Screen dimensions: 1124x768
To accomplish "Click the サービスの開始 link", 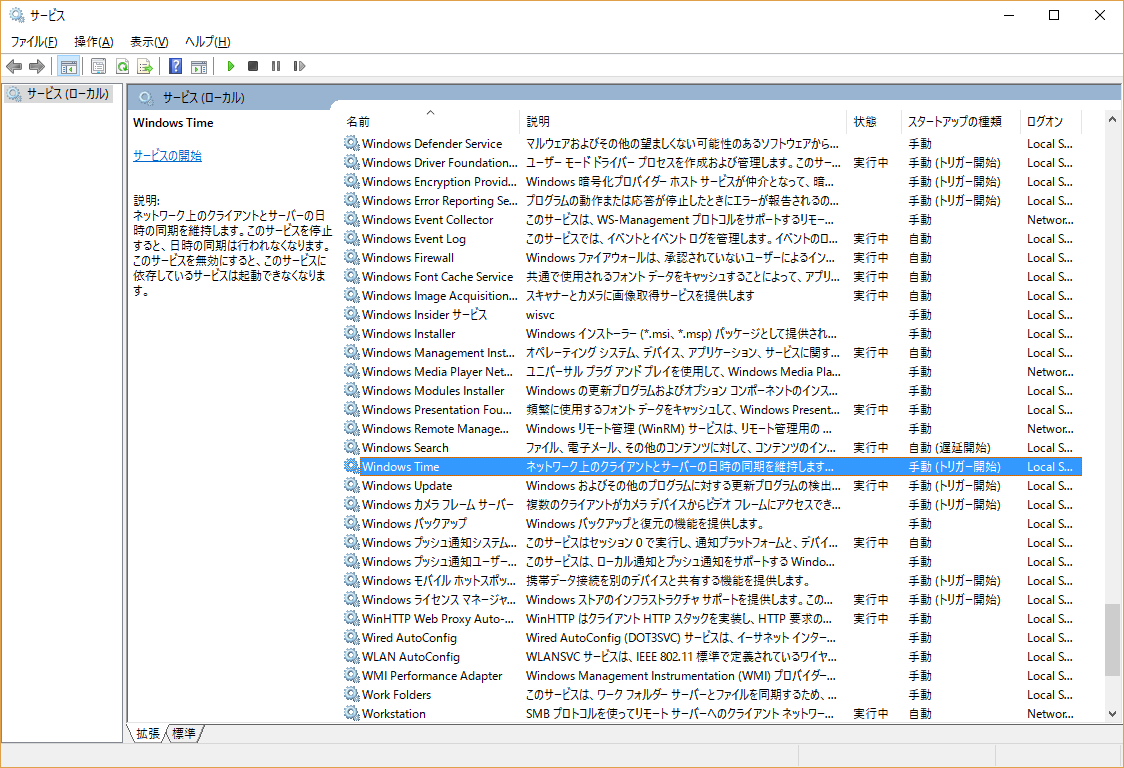I will tap(167, 156).
